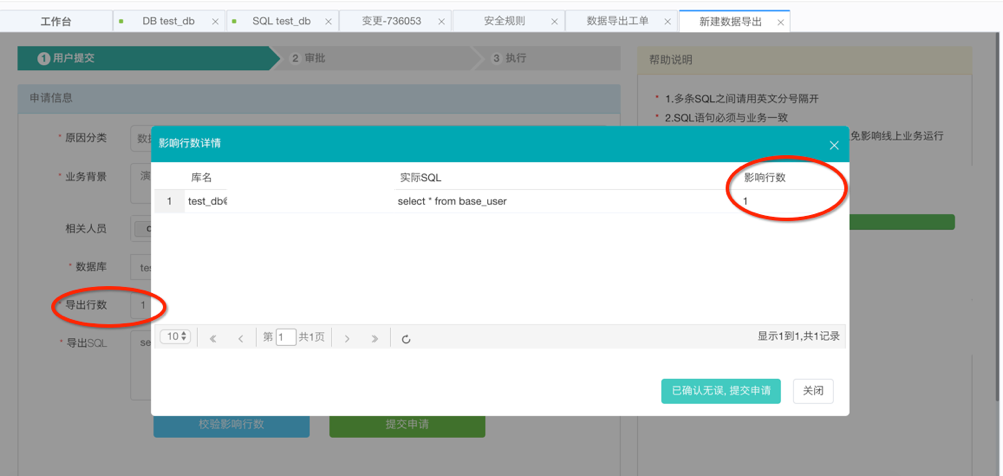1003x476 pixels.
Task: Click the 导出行数 input field
Action: tap(143, 305)
